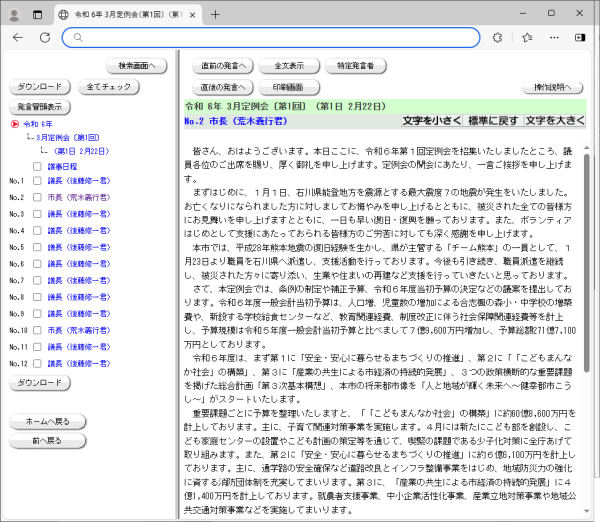Open browser settings ellipsis menu
600x522 pixels.
(x=554, y=38)
